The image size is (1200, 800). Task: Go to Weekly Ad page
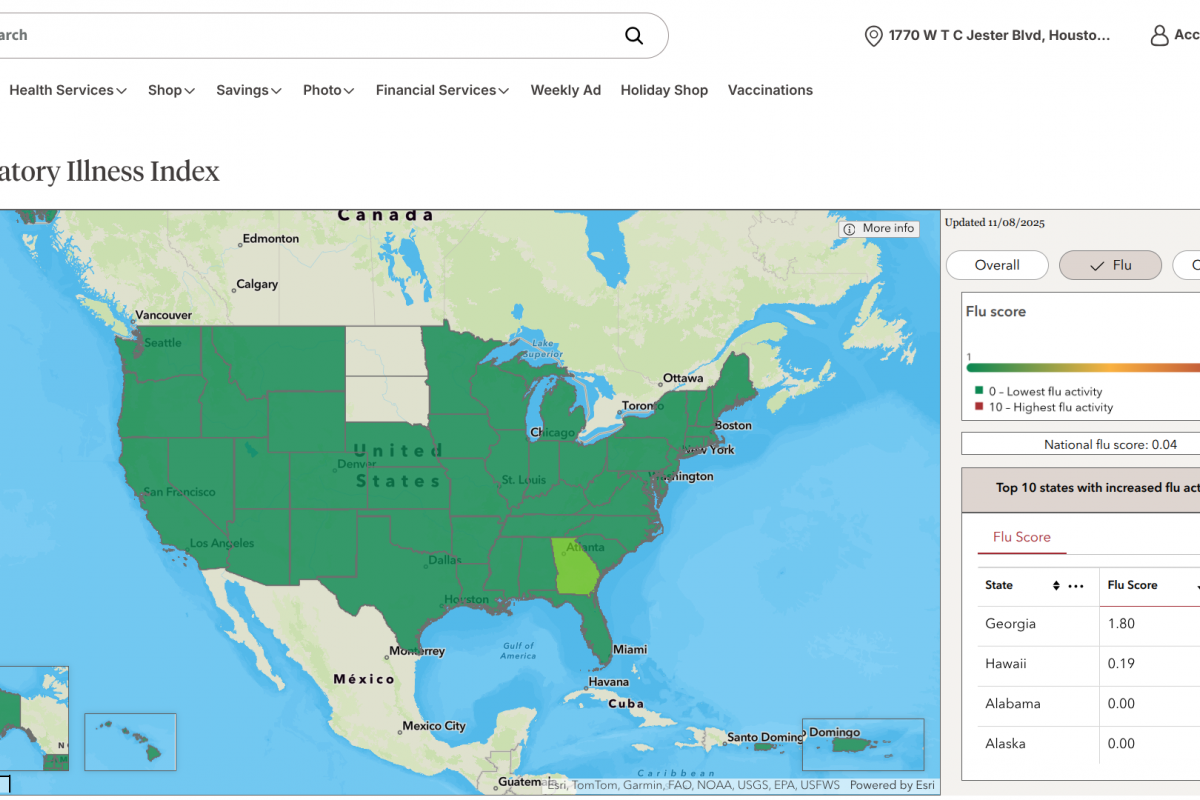565,90
